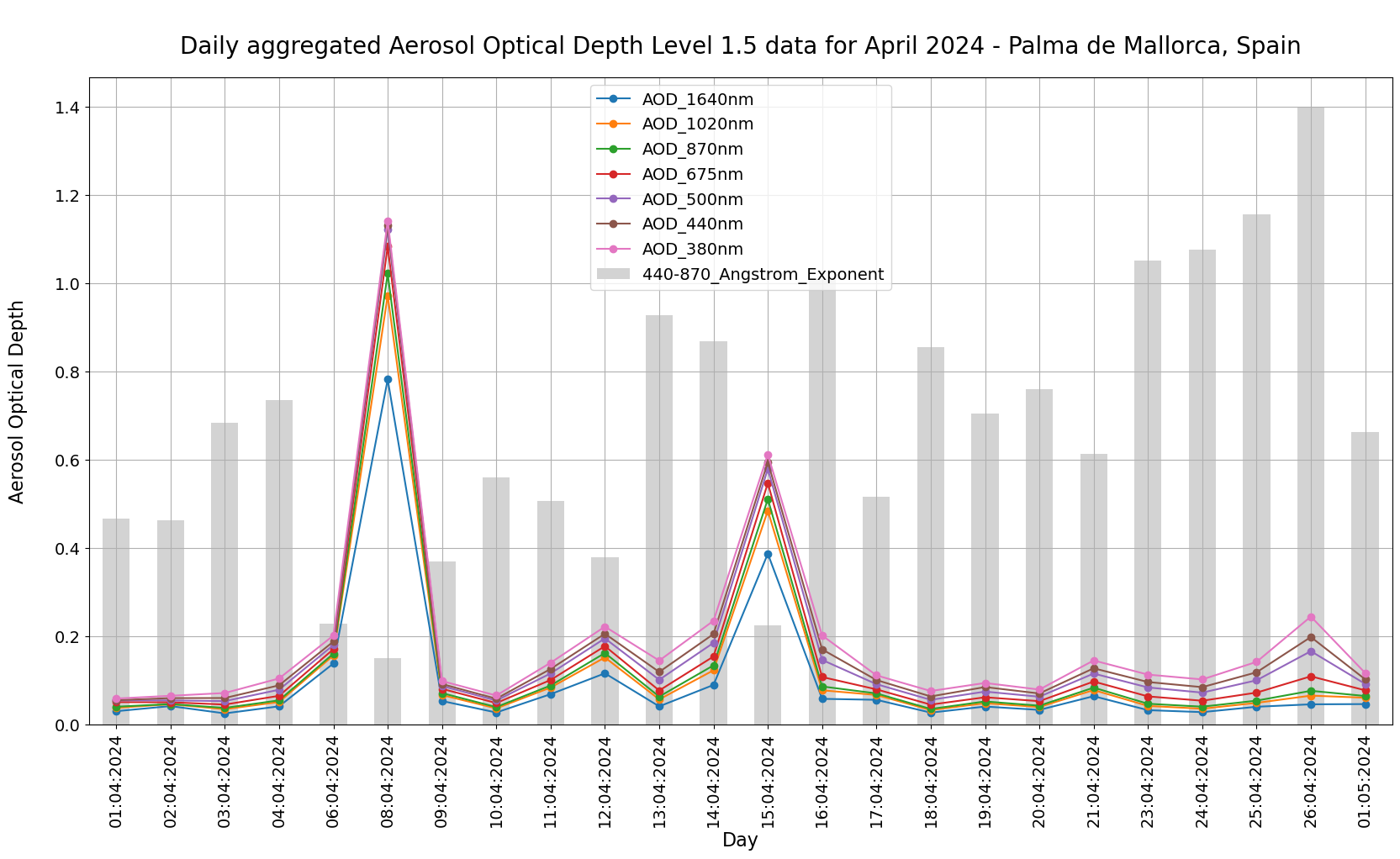The image size is (1400, 859).
Task: Click the AOD_1640nm legend entry
Action: click(674, 99)
